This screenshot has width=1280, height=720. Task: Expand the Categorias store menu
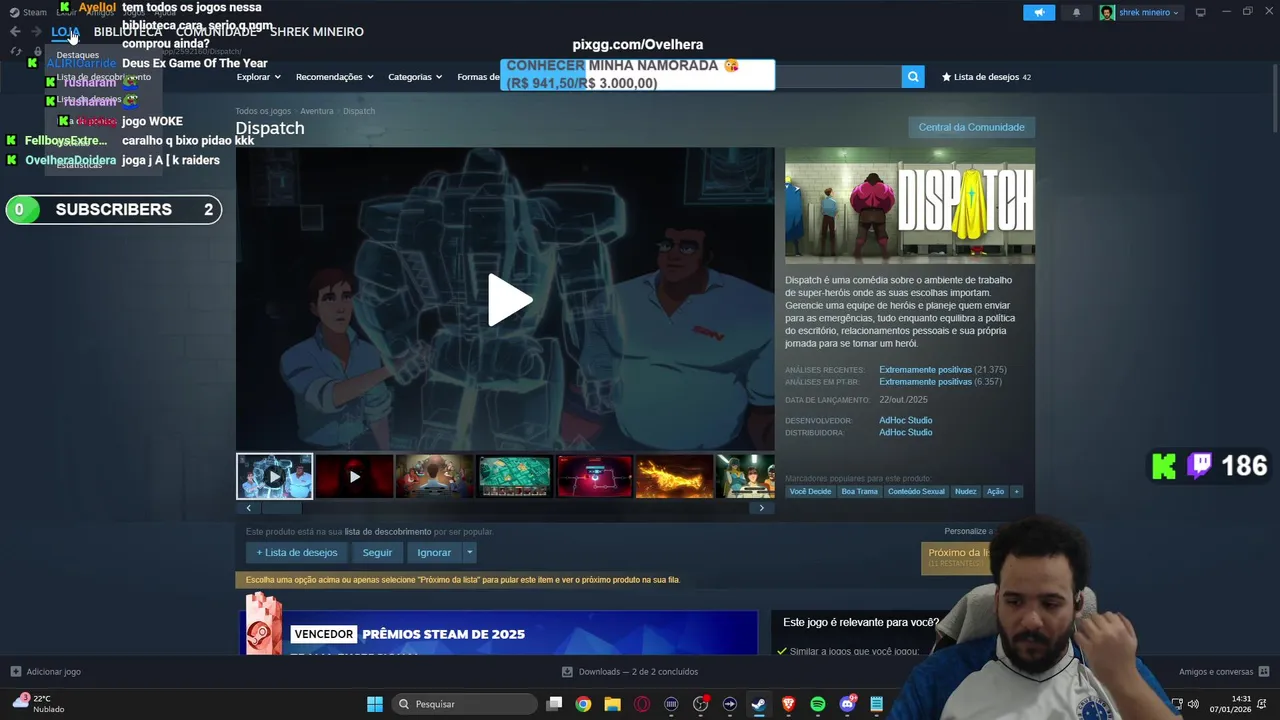pyautogui.click(x=415, y=77)
